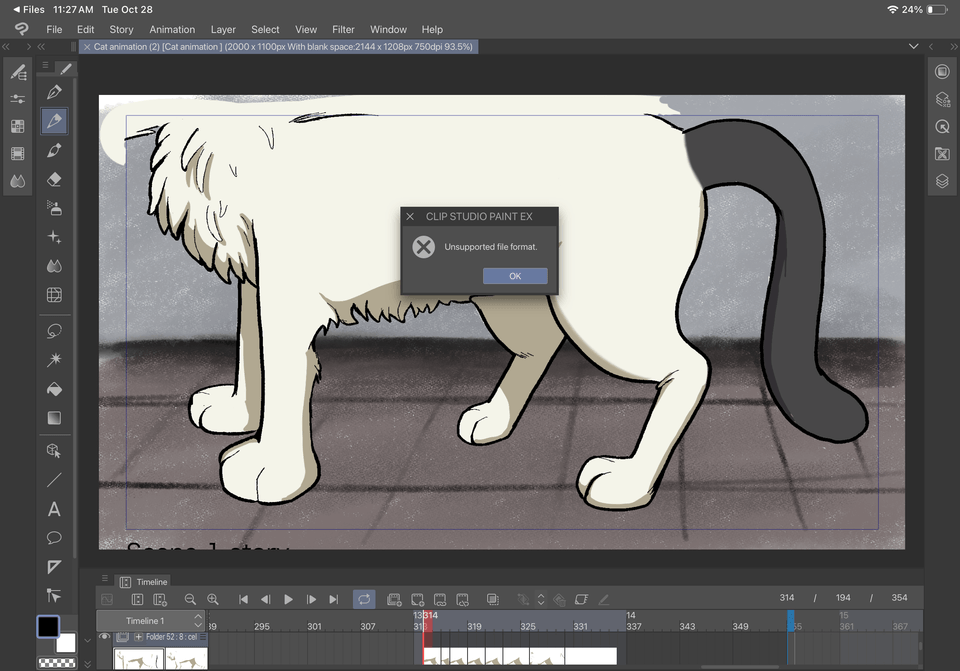Play the animation in the timeline
This screenshot has width=960, height=671.
tap(288, 599)
